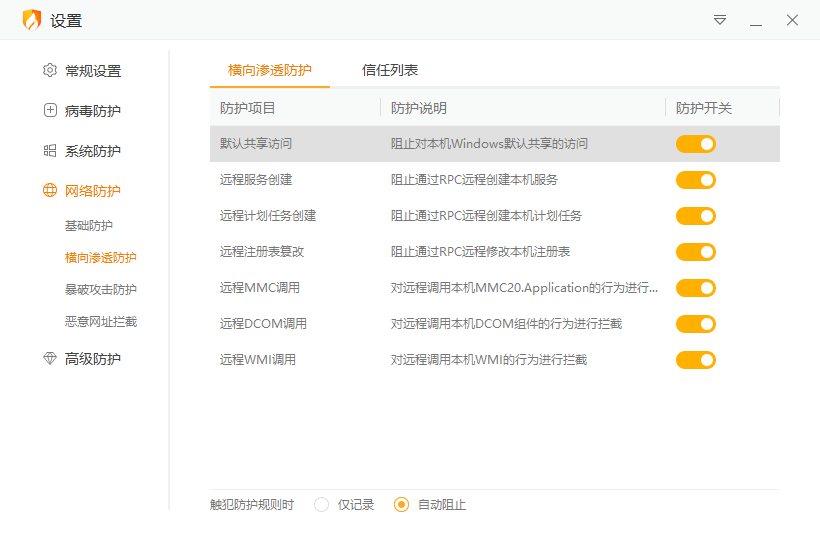
Task: Click the gear icon for 常规设置
Action: tap(50, 71)
